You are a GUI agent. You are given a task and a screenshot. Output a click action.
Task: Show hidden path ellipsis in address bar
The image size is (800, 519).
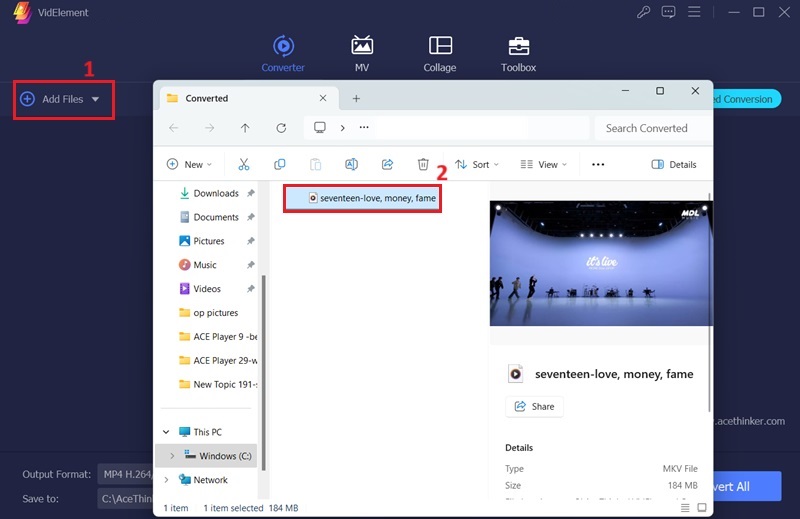(364, 127)
